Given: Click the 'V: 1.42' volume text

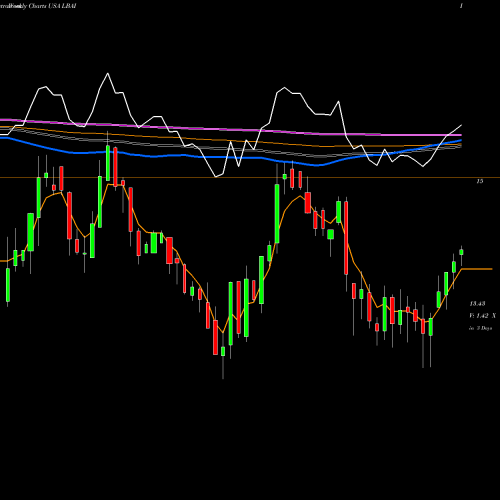Looking at the screenshot, I should pyautogui.click(x=479, y=316).
